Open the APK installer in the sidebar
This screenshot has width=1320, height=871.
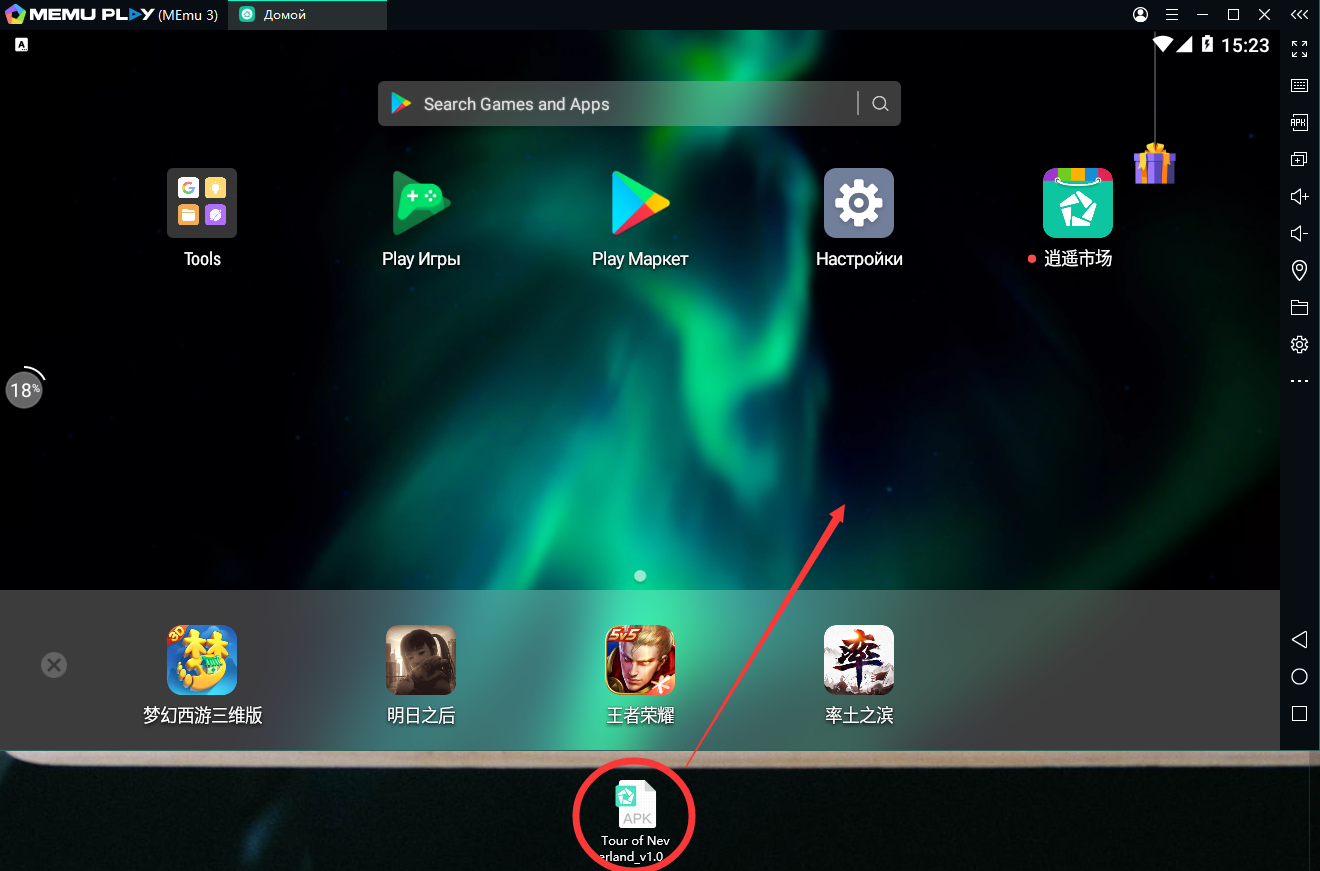click(x=1299, y=122)
